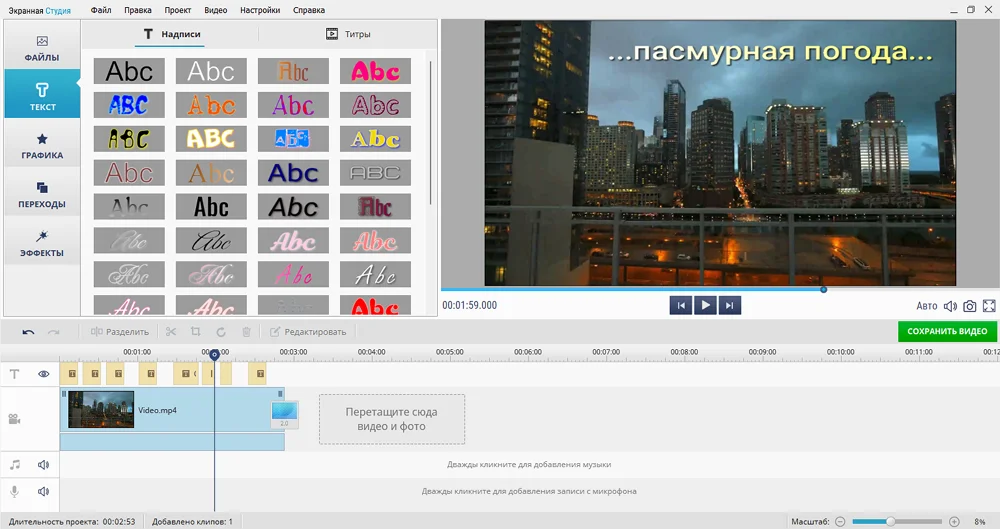The width and height of the screenshot is (1000, 529).
Task: Select the Текст sidebar section
Action: point(42,94)
